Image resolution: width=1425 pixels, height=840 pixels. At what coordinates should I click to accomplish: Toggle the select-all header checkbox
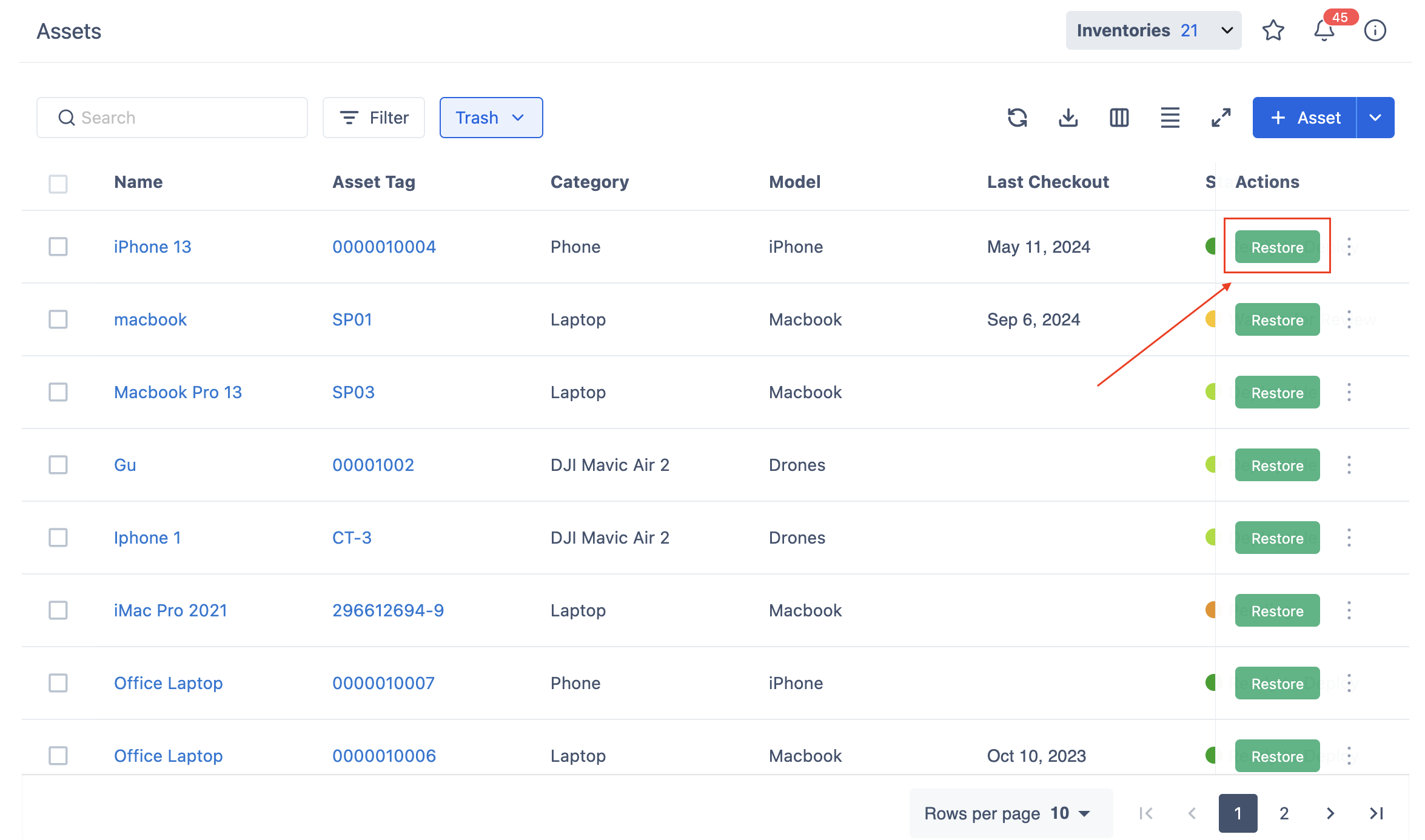coord(58,184)
